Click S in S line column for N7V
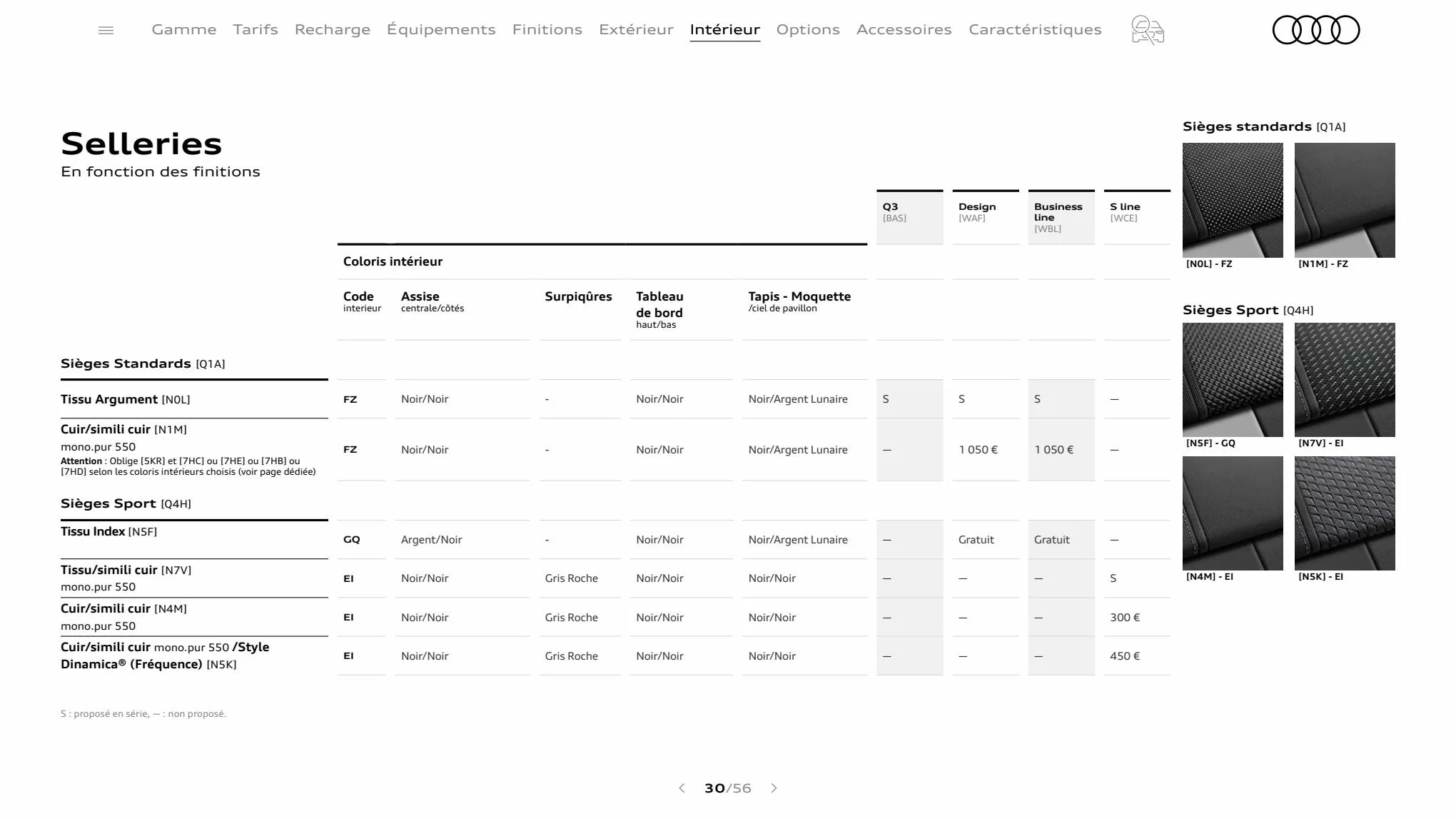 (1113, 578)
